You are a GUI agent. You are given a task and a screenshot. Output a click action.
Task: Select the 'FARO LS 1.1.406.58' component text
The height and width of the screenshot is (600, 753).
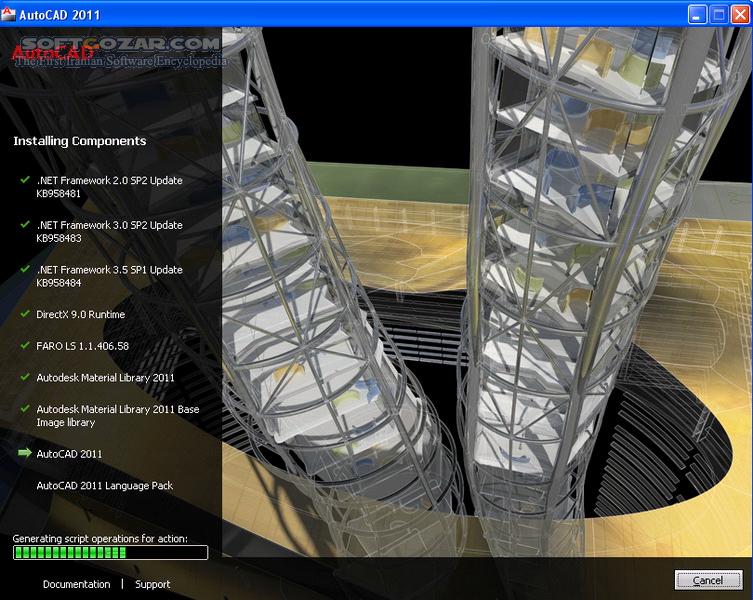(x=83, y=346)
